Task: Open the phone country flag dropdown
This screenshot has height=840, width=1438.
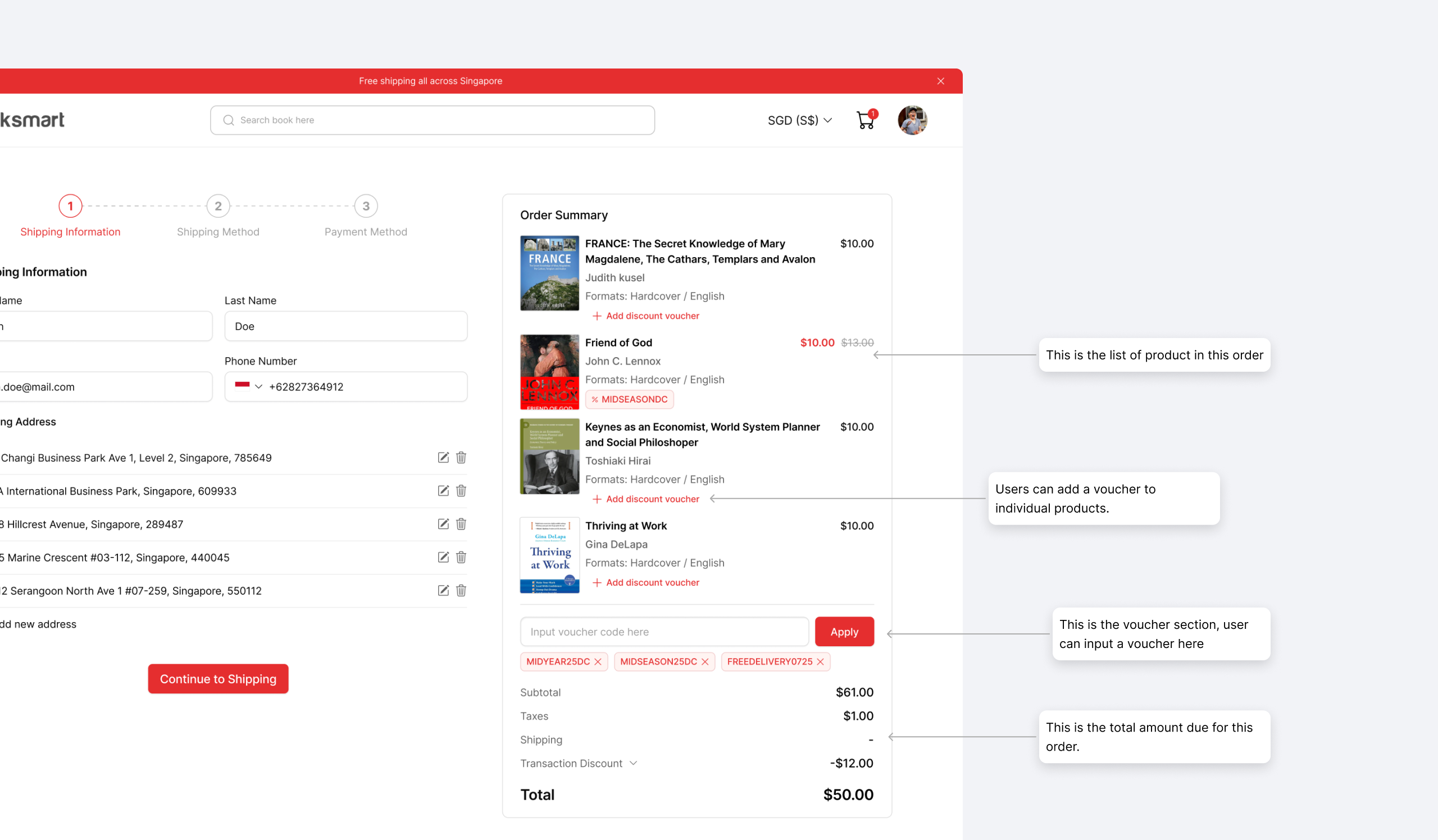Action: coord(248,386)
